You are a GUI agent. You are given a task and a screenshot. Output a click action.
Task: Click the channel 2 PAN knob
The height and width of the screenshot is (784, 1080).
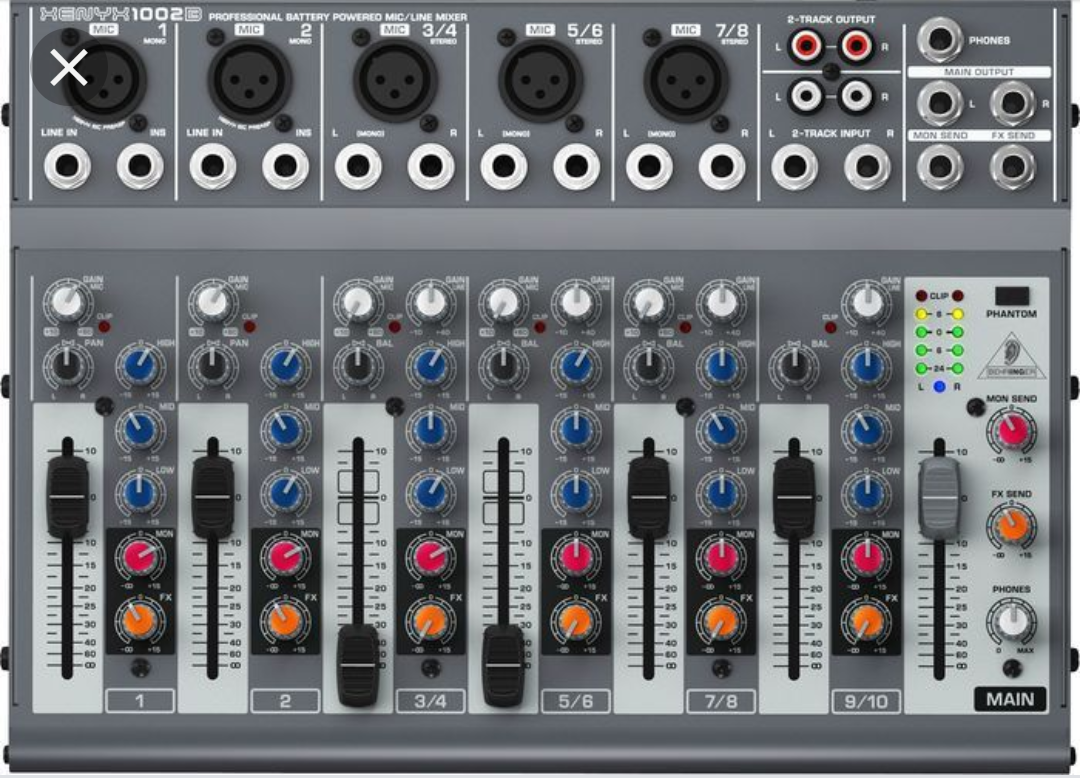click(x=212, y=365)
